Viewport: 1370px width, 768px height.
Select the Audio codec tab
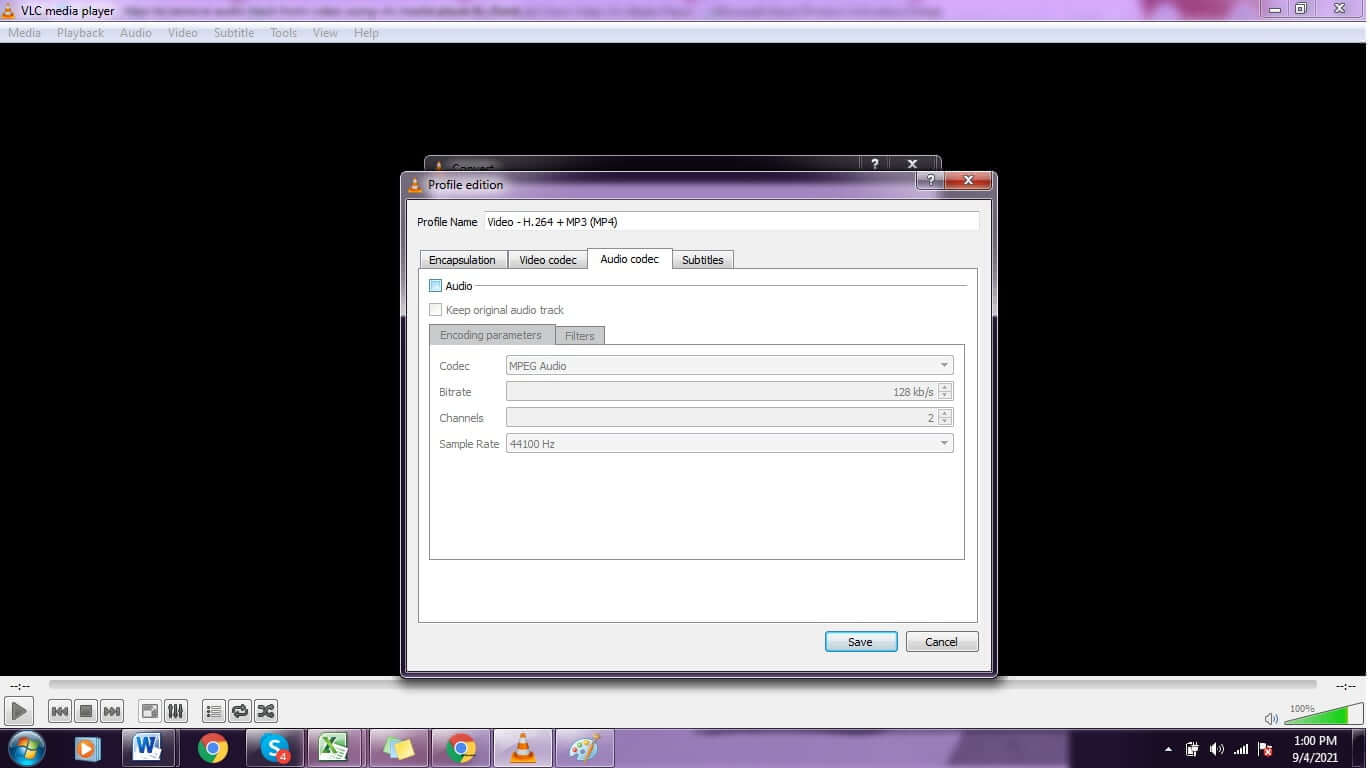click(630, 259)
